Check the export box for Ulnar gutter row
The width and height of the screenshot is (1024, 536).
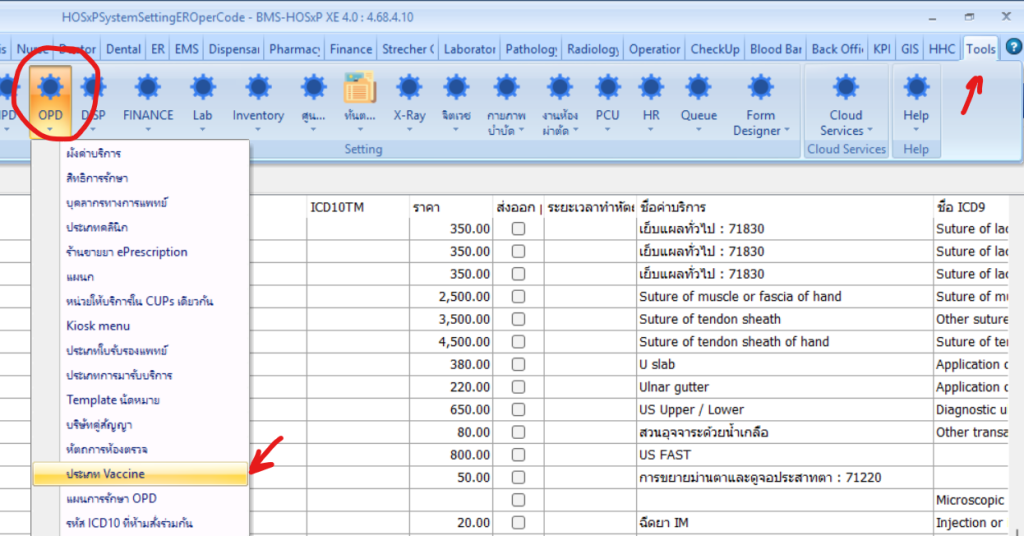coord(518,387)
